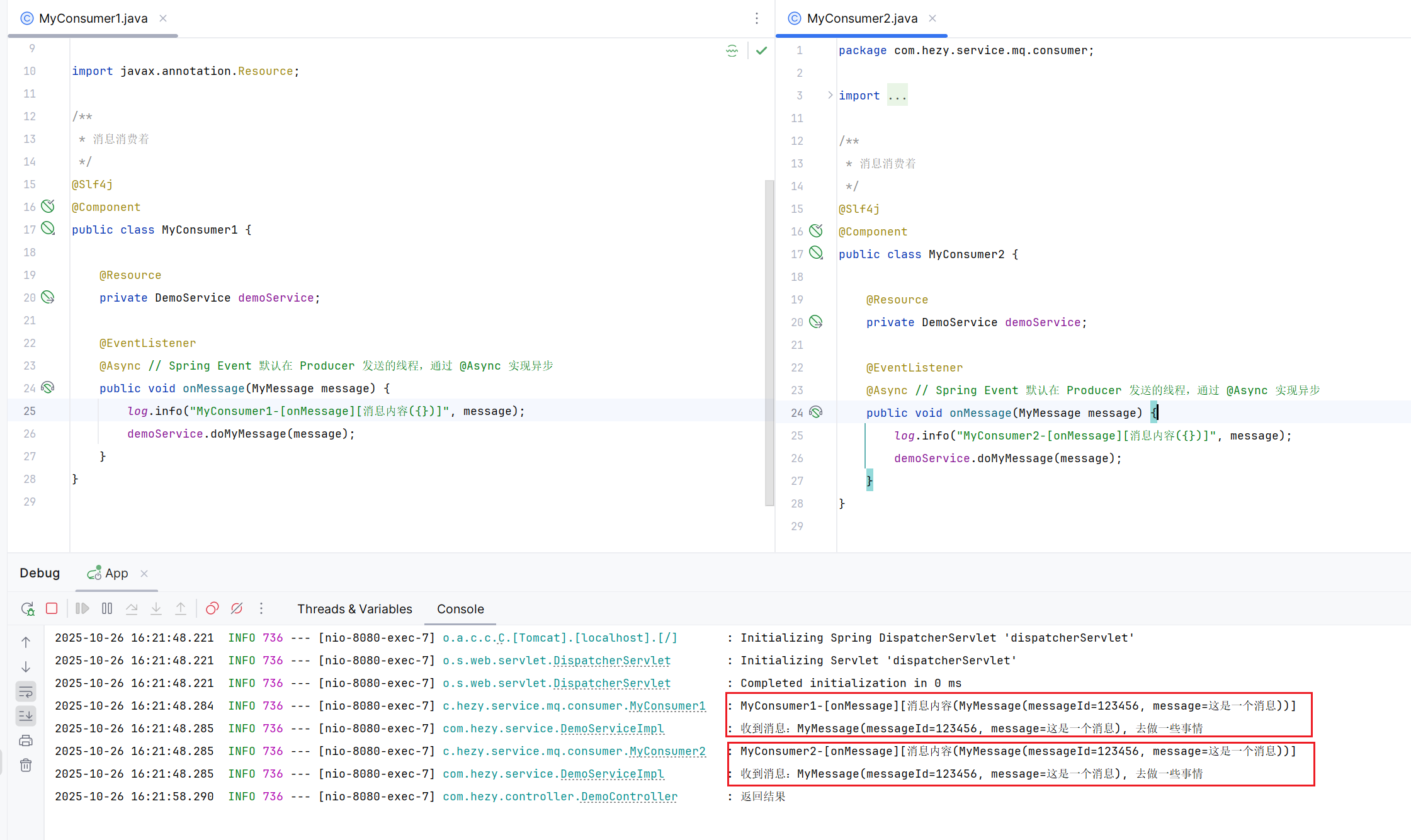Viewport: 1411px width, 840px height.
Task: Print the console output
Action: tap(26, 741)
